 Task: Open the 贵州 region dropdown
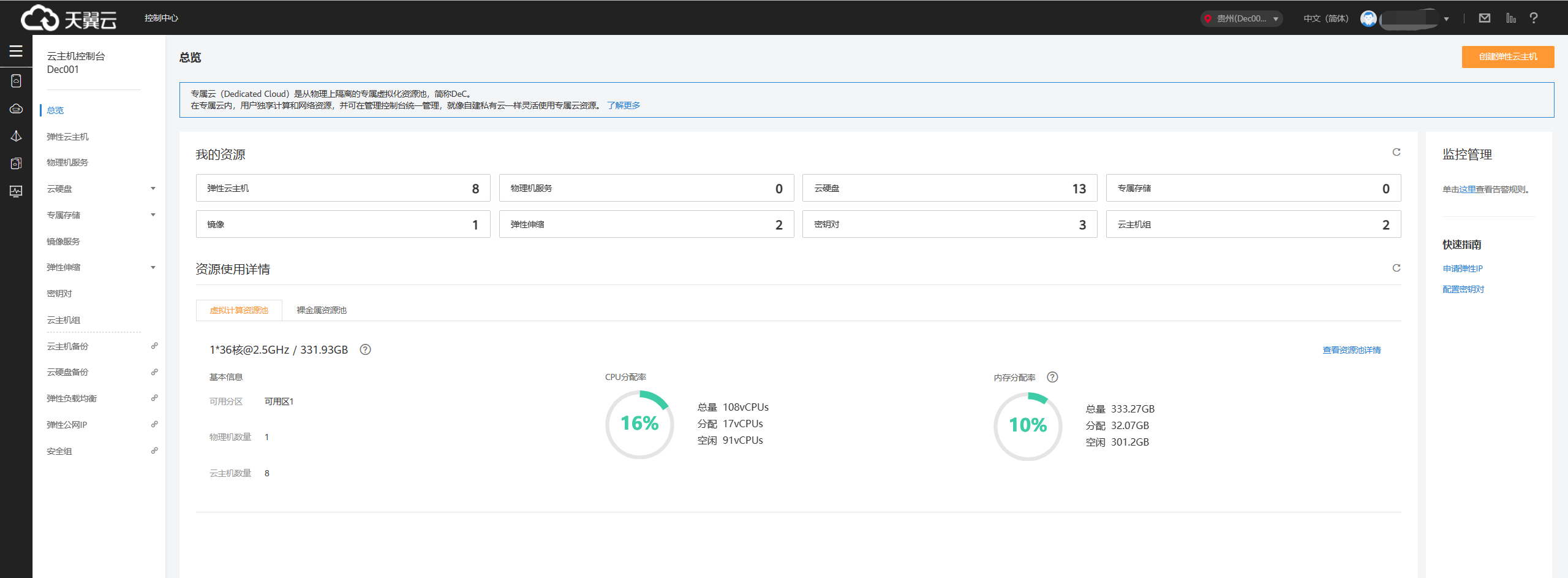tap(1241, 18)
